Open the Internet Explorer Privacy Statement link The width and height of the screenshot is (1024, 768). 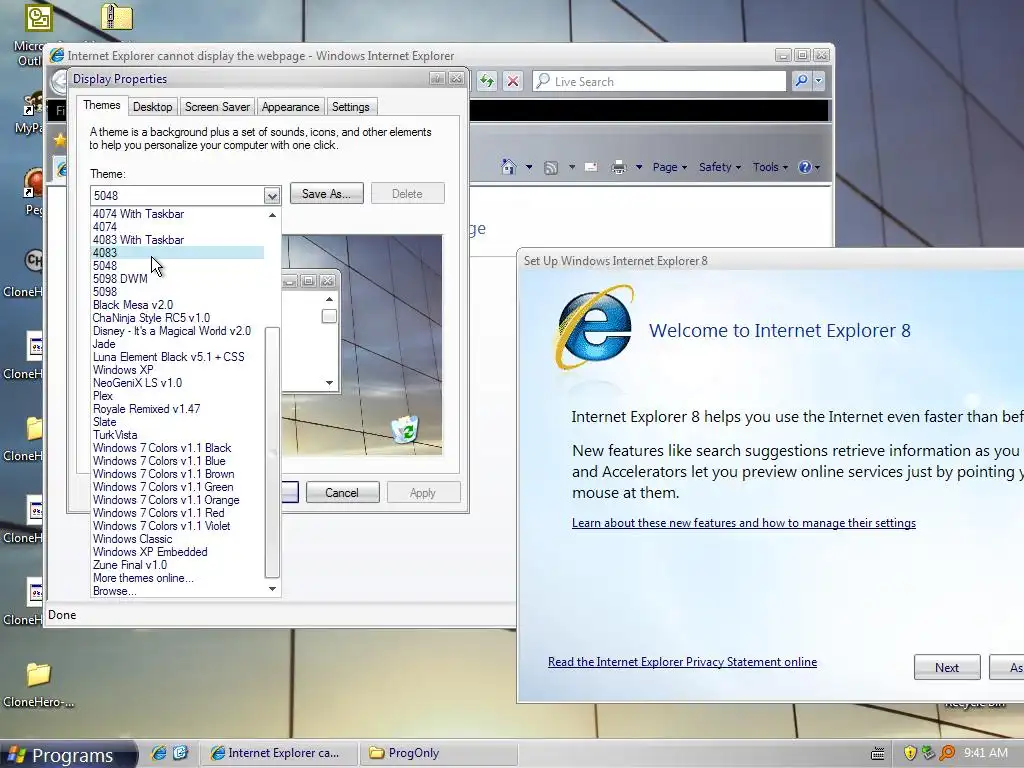pyautogui.click(x=682, y=662)
